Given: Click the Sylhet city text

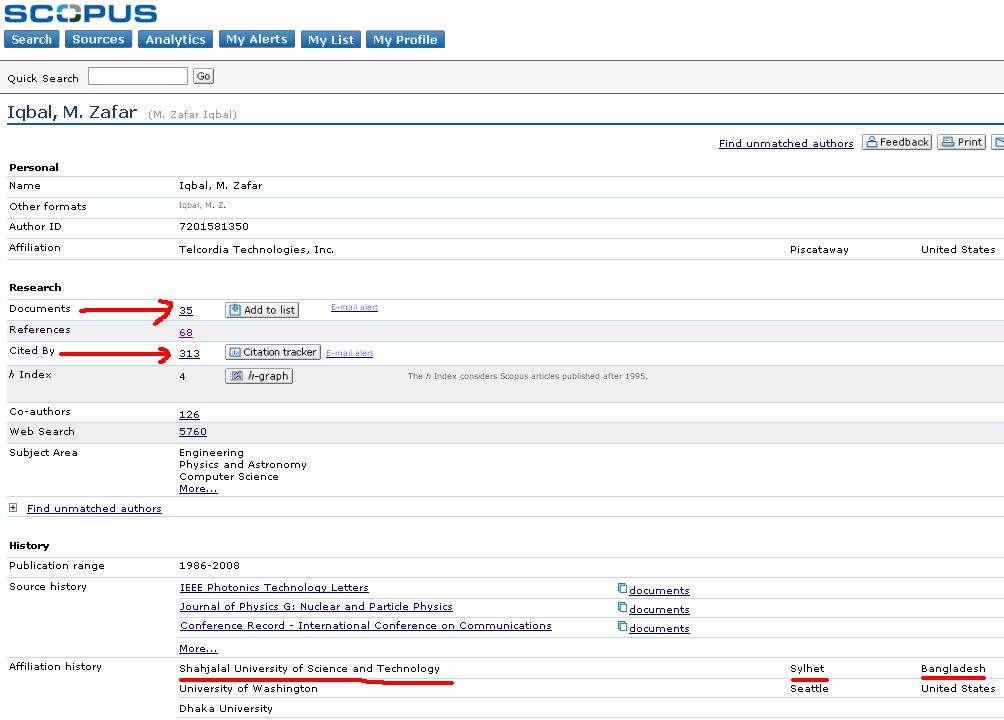Looking at the screenshot, I should coord(807,669).
